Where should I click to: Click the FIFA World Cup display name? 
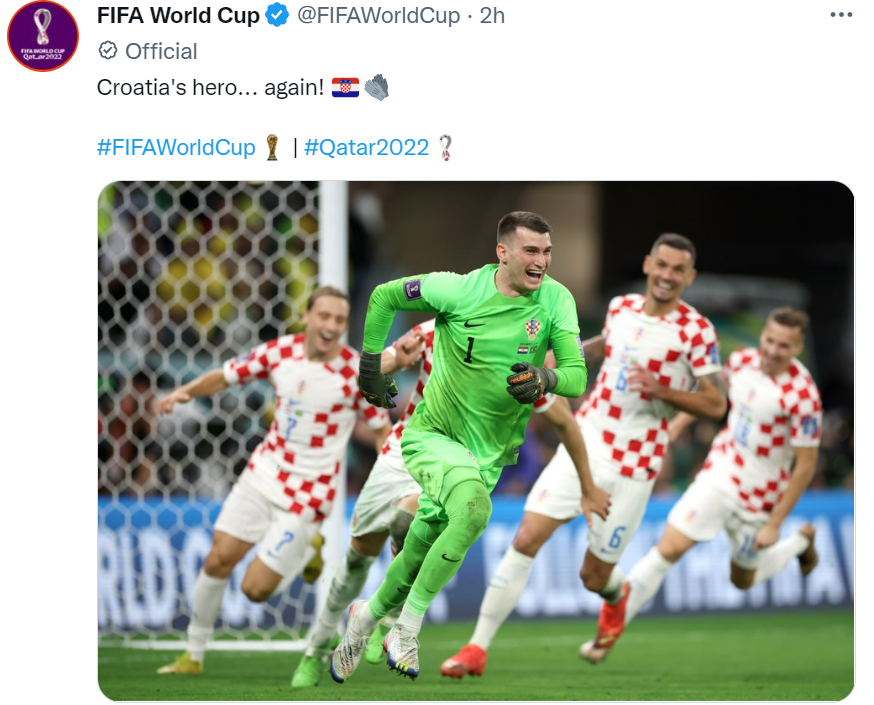click(x=178, y=16)
